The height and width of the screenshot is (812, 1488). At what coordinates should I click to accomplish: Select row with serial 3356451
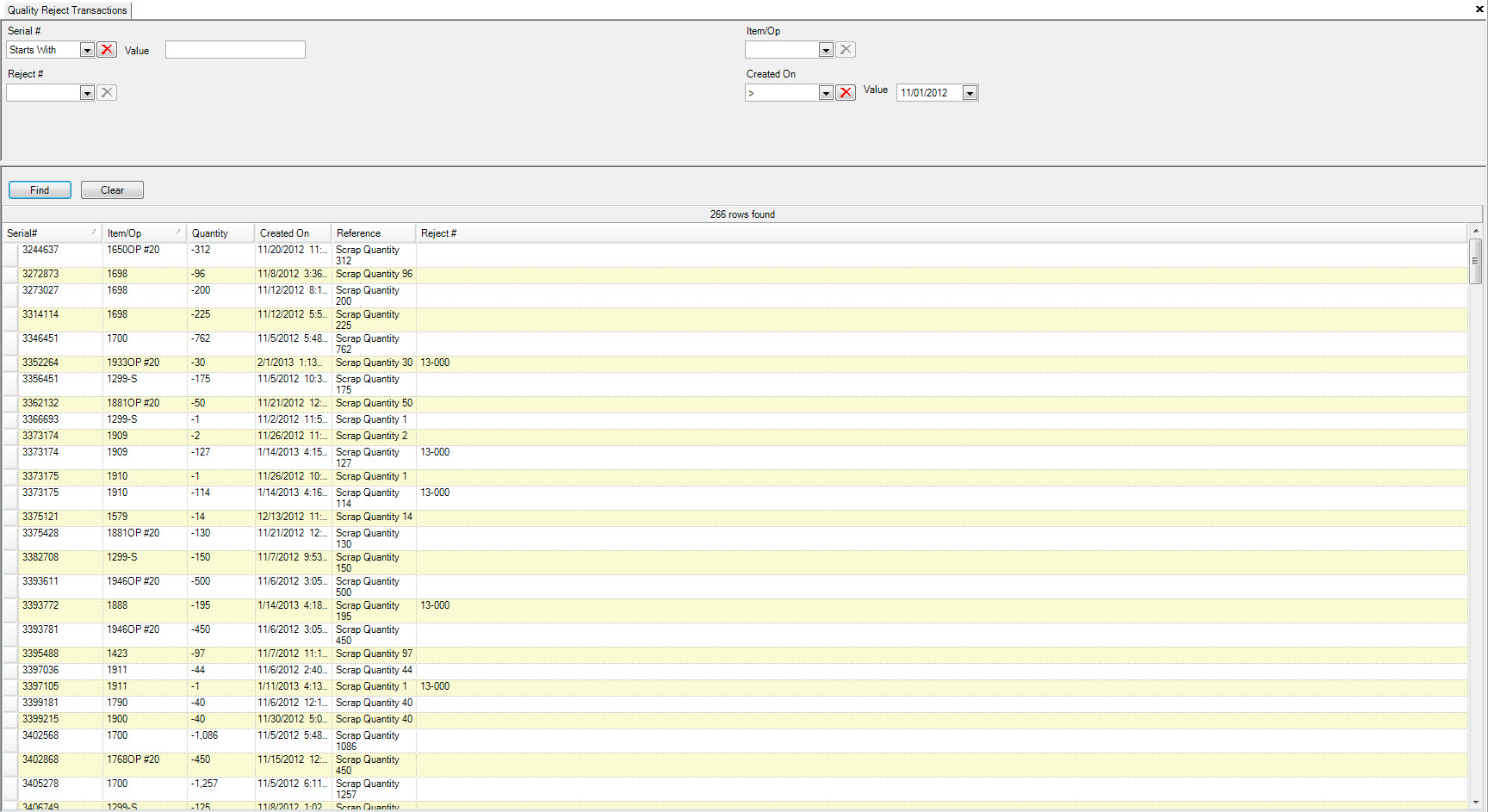point(735,384)
